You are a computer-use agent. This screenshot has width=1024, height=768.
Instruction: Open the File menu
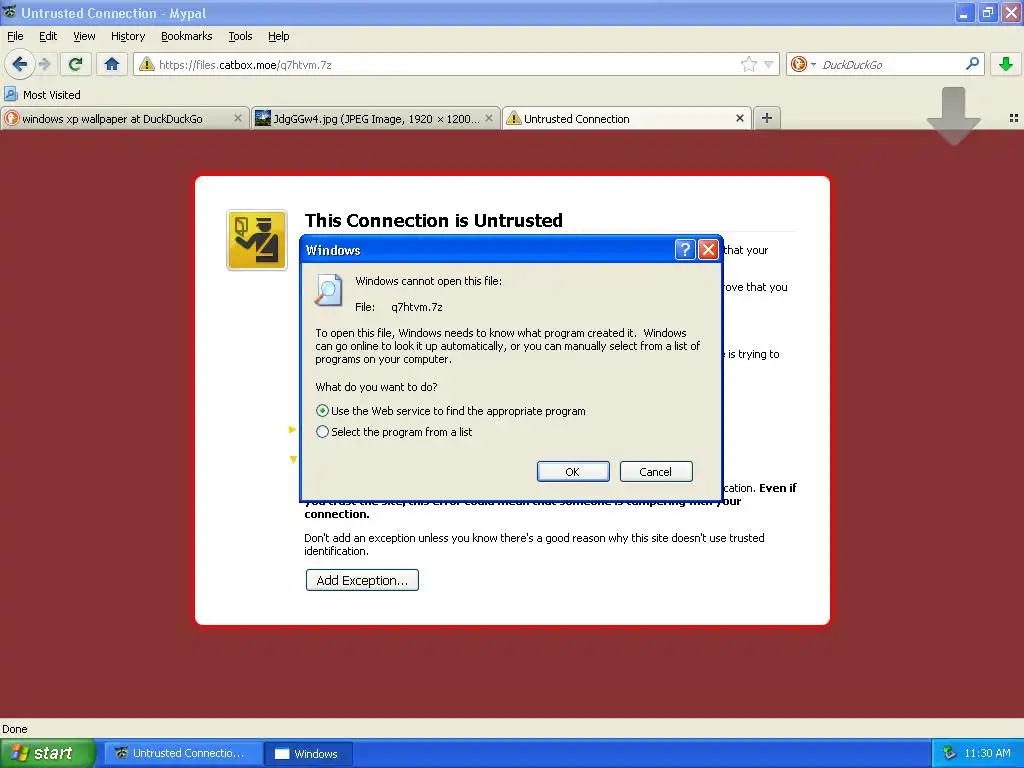[x=15, y=36]
